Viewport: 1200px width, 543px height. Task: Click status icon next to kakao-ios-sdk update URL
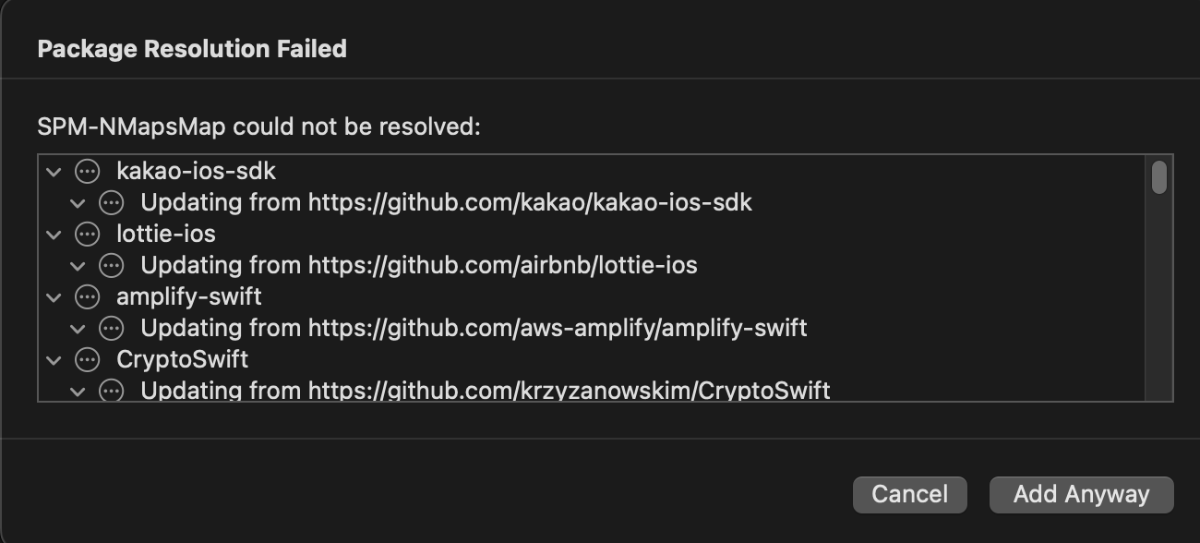(x=112, y=203)
